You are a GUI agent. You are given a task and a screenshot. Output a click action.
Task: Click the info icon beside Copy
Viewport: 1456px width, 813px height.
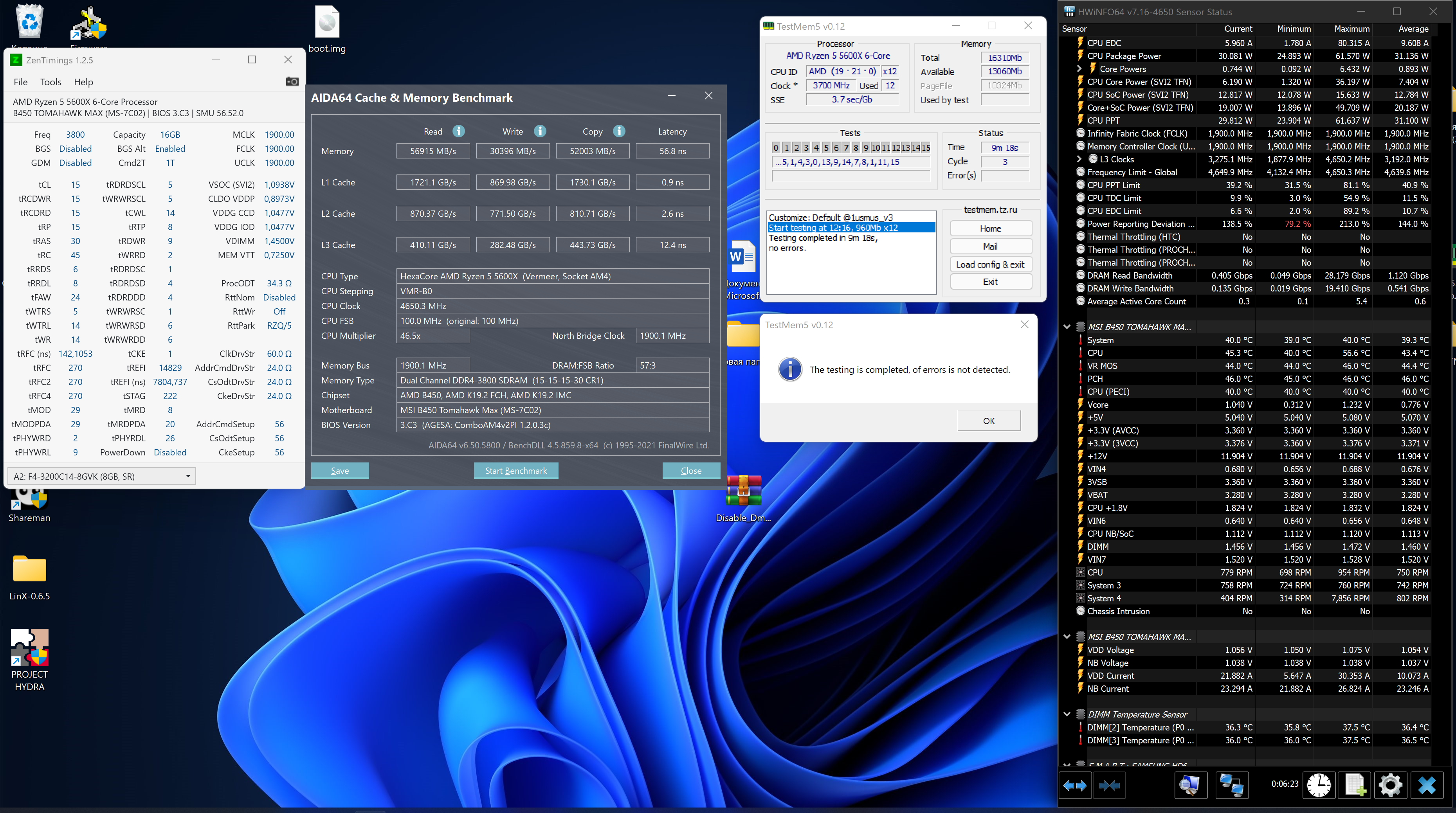pyautogui.click(x=619, y=131)
